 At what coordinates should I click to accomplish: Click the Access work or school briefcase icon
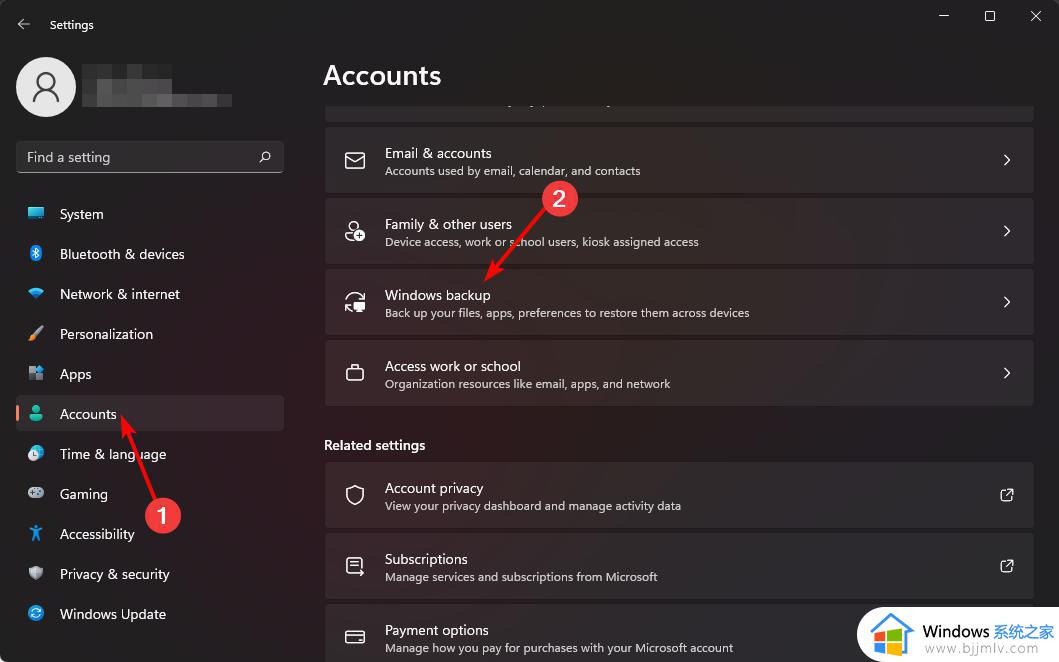coord(355,373)
